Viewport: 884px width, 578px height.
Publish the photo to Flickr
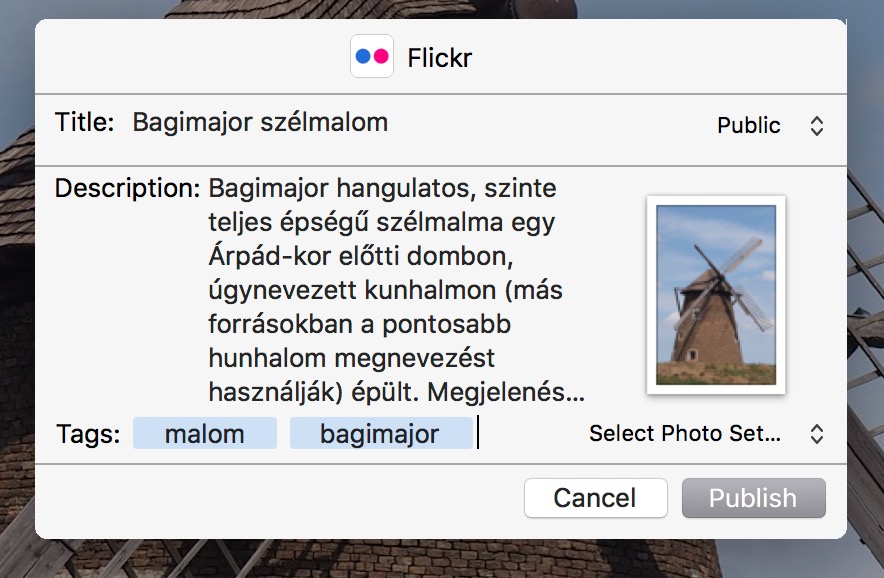(753, 498)
